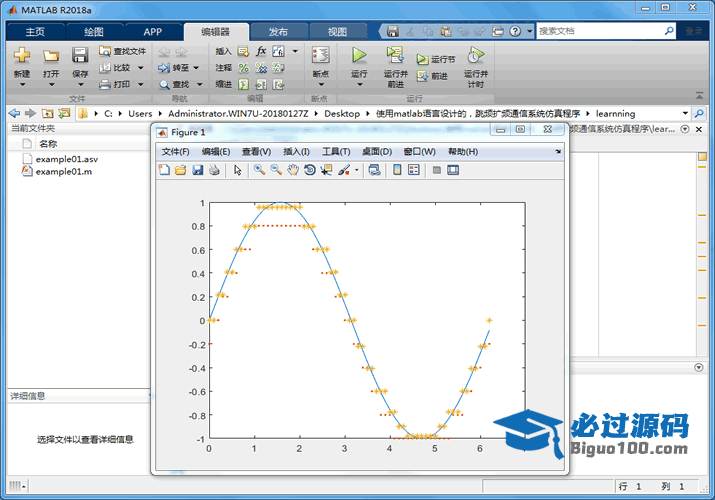Open Desktop (桌面) menu in Figure 1
The width and height of the screenshot is (715, 500).
377,152
